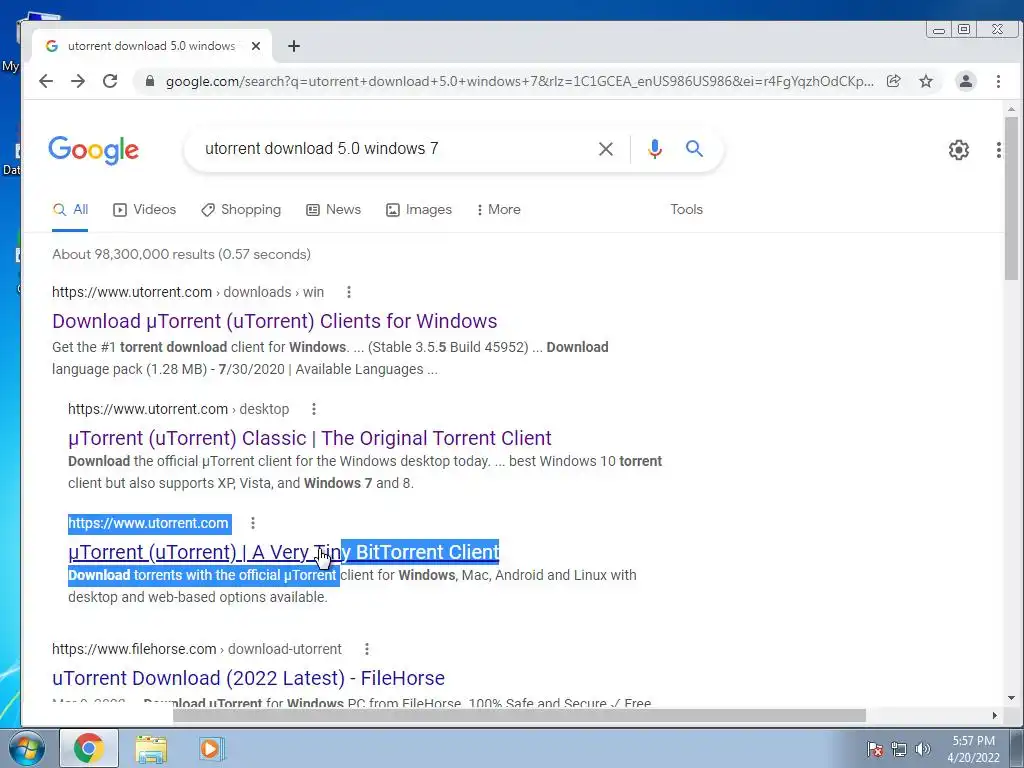This screenshot has height=768, width=1024.
Task: Open the search Tools options
Action: pyautogui.click(x=686, y=210)
